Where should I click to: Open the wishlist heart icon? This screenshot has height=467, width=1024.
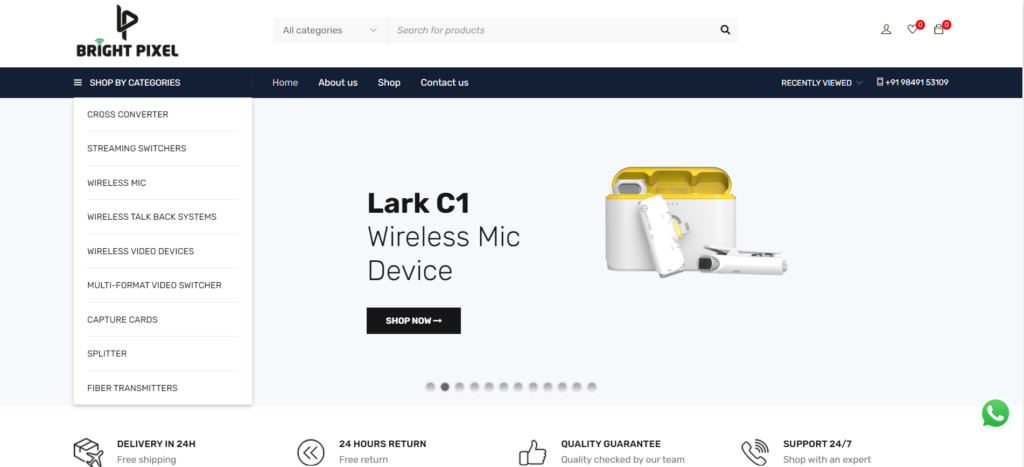912,29
